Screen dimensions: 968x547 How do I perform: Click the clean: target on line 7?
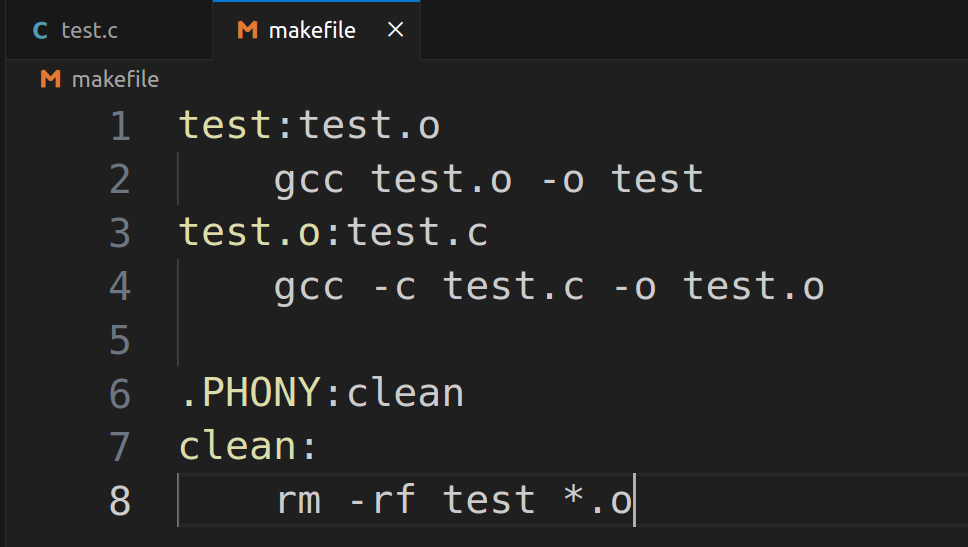tap(248, 446)
